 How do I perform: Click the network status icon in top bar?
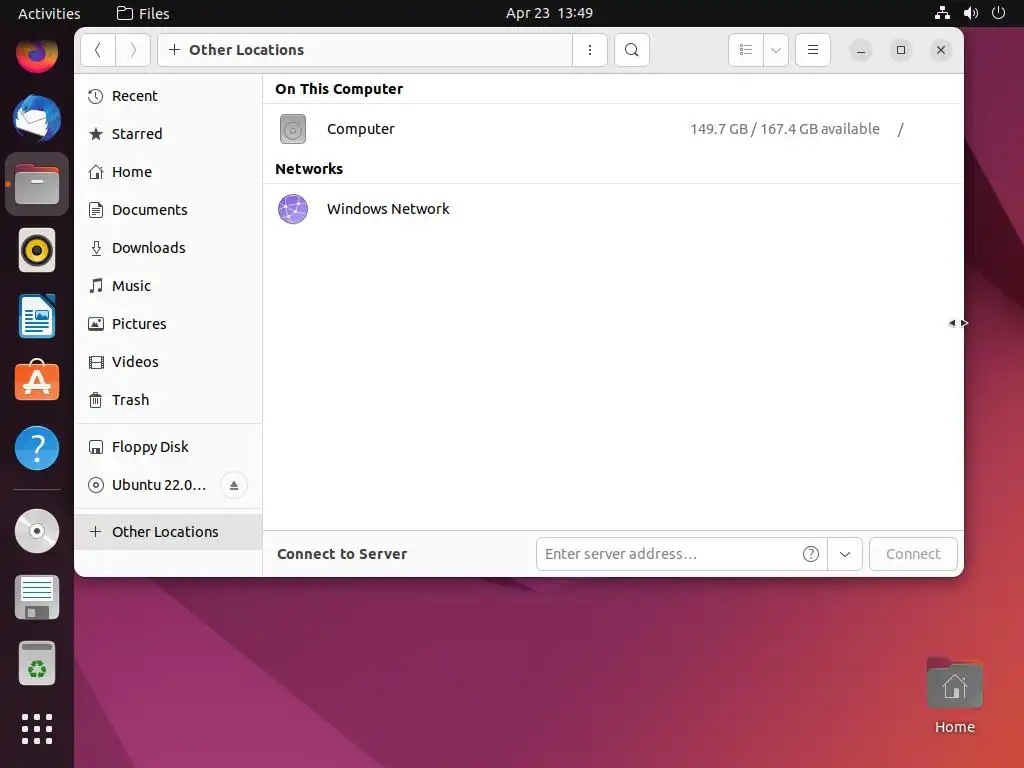tap(942, 12)
